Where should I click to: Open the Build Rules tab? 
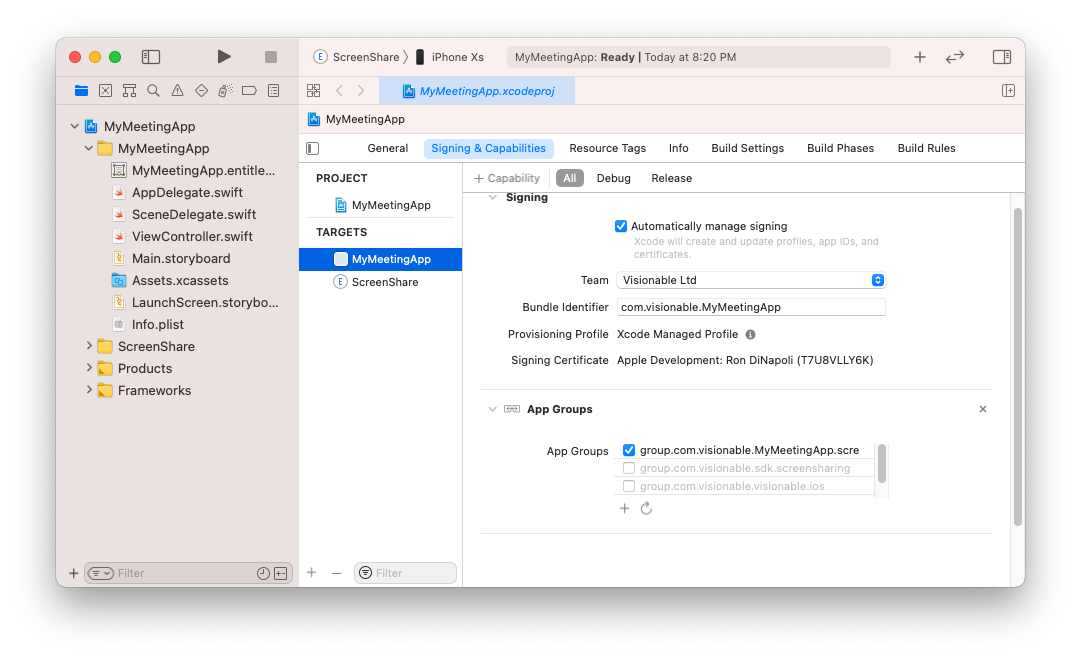[926, 148]
